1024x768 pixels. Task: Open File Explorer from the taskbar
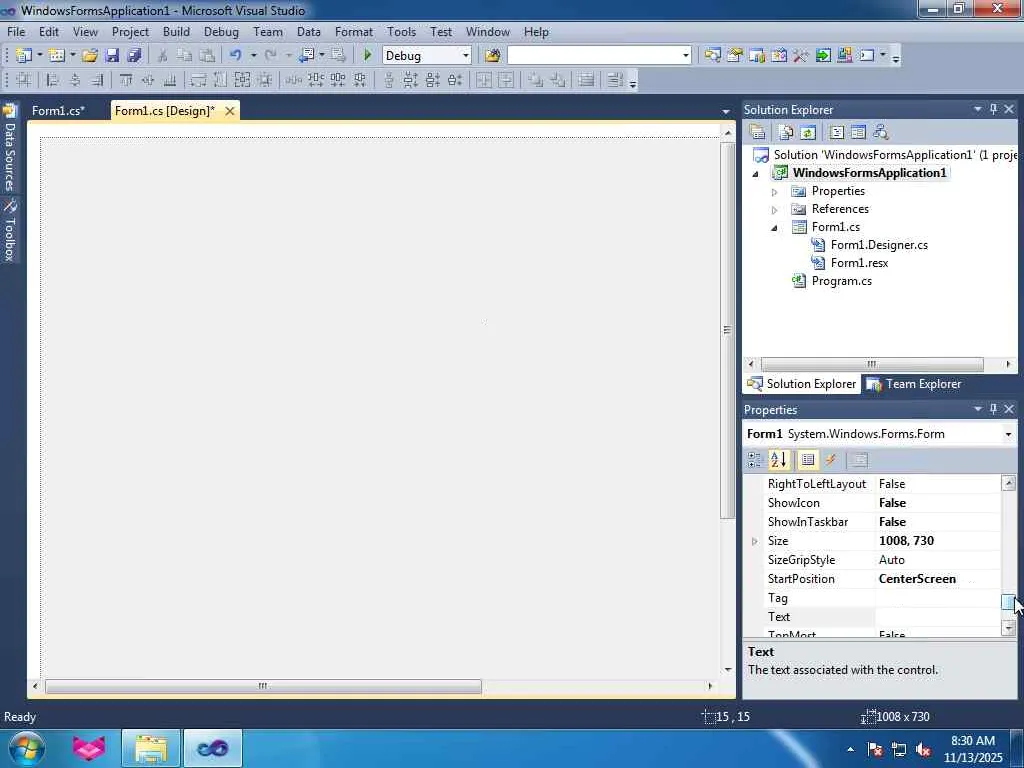coord(151,748)
